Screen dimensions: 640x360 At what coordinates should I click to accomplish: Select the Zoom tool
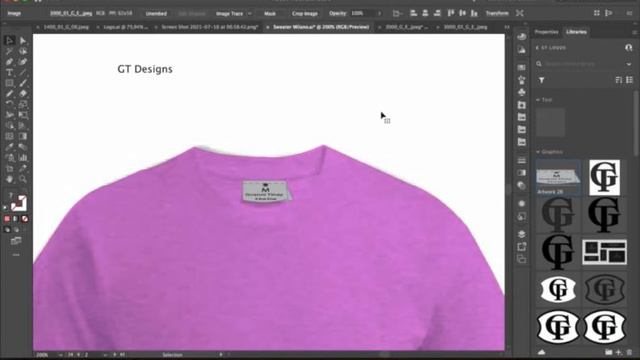(23, 179)
